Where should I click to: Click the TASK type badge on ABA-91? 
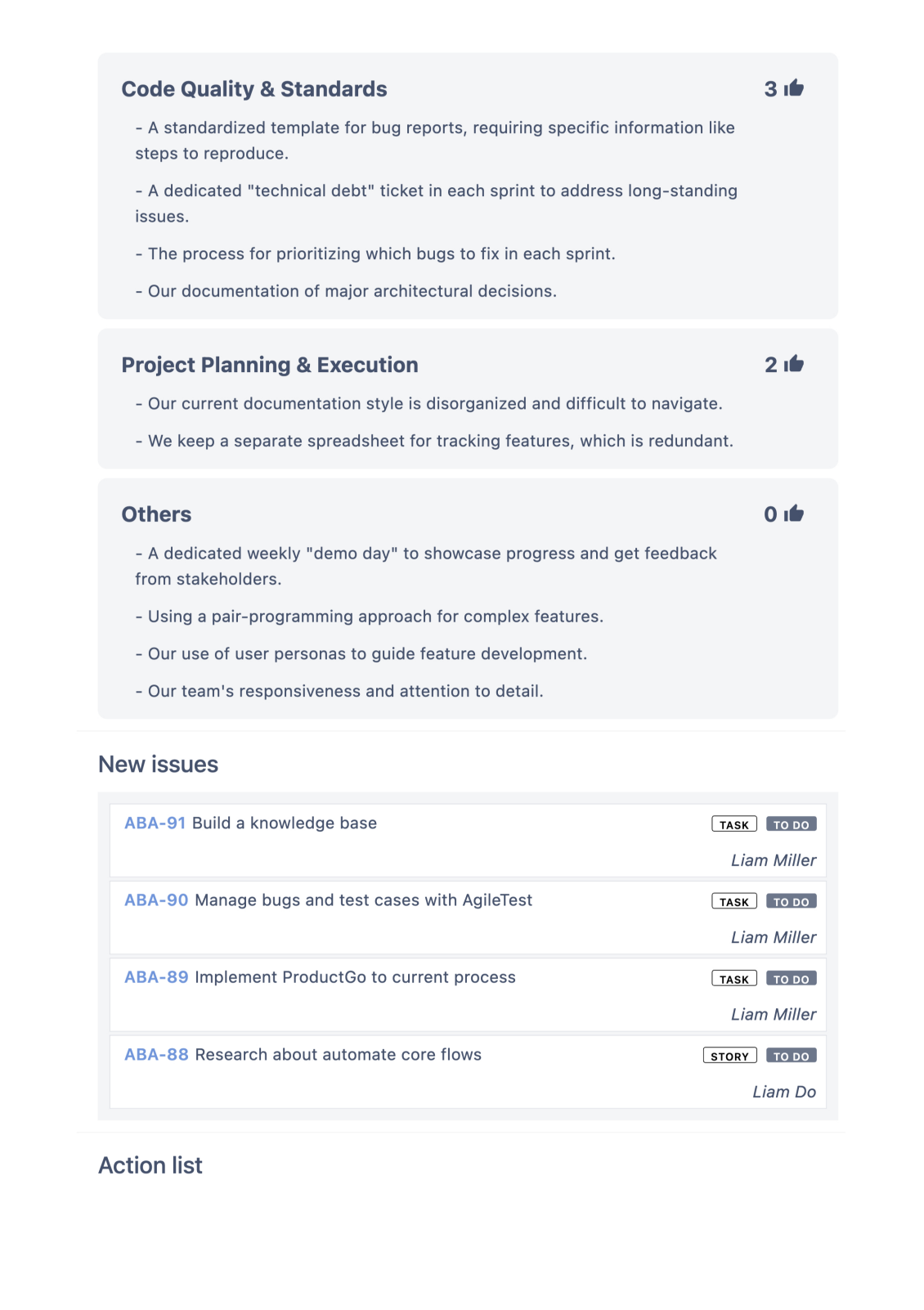[733, 824]
